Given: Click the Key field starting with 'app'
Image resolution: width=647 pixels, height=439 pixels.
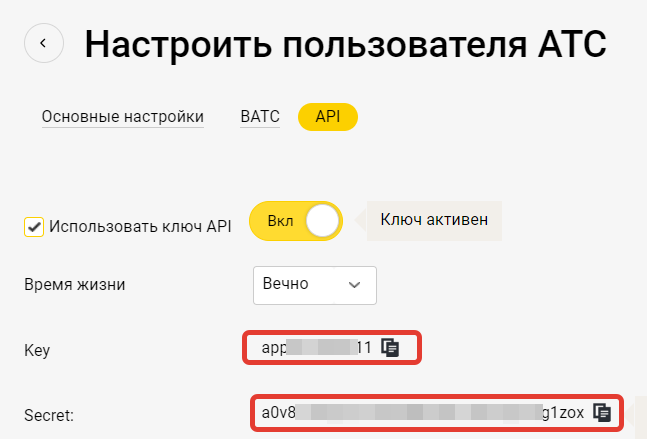Looking at the screenshot, I should [332, 347].
